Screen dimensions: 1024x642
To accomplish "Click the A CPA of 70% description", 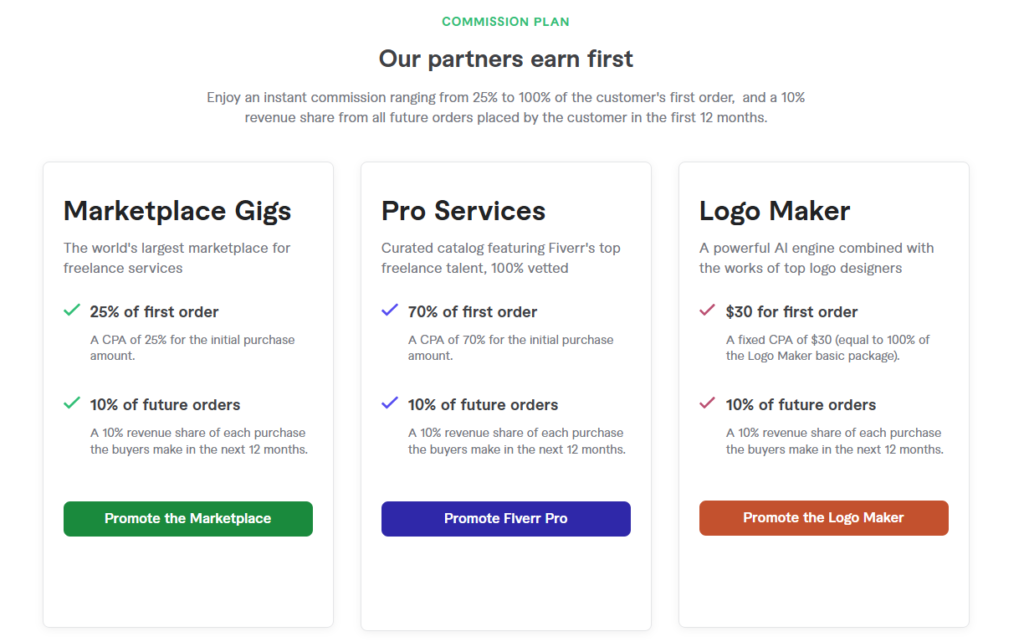I will (511, 347).
